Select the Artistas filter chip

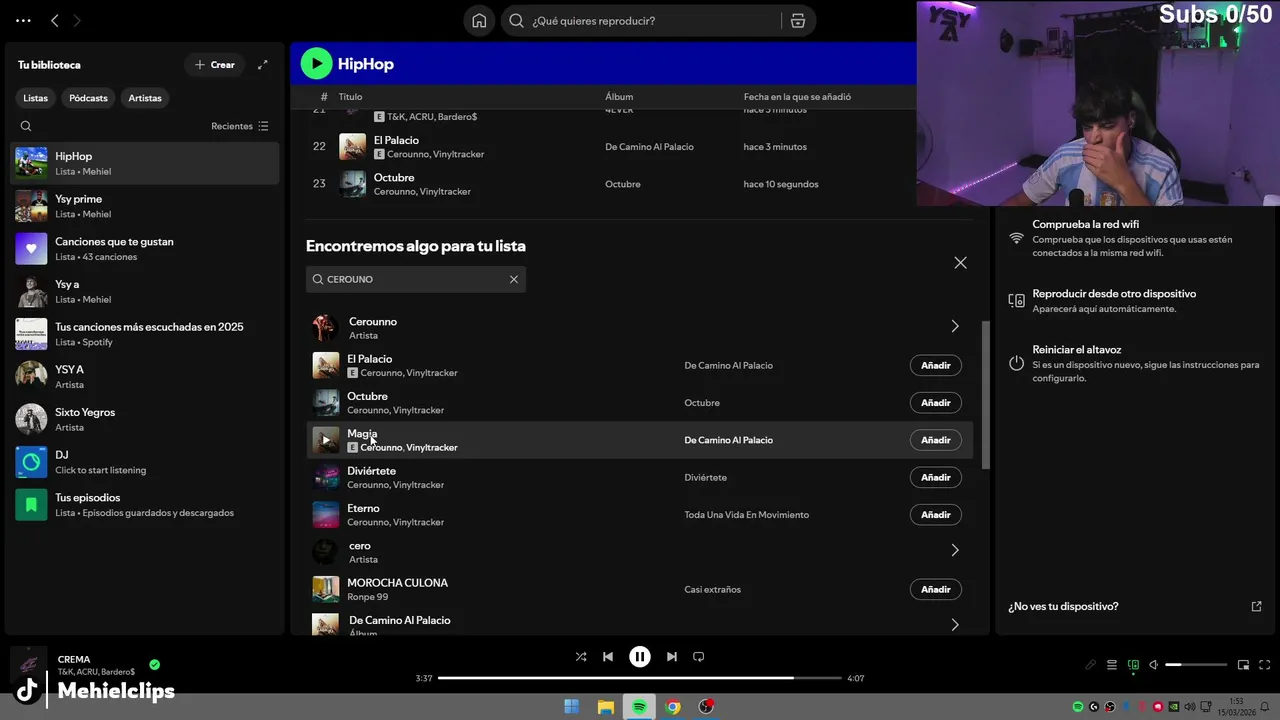click(x=145, y=98)
